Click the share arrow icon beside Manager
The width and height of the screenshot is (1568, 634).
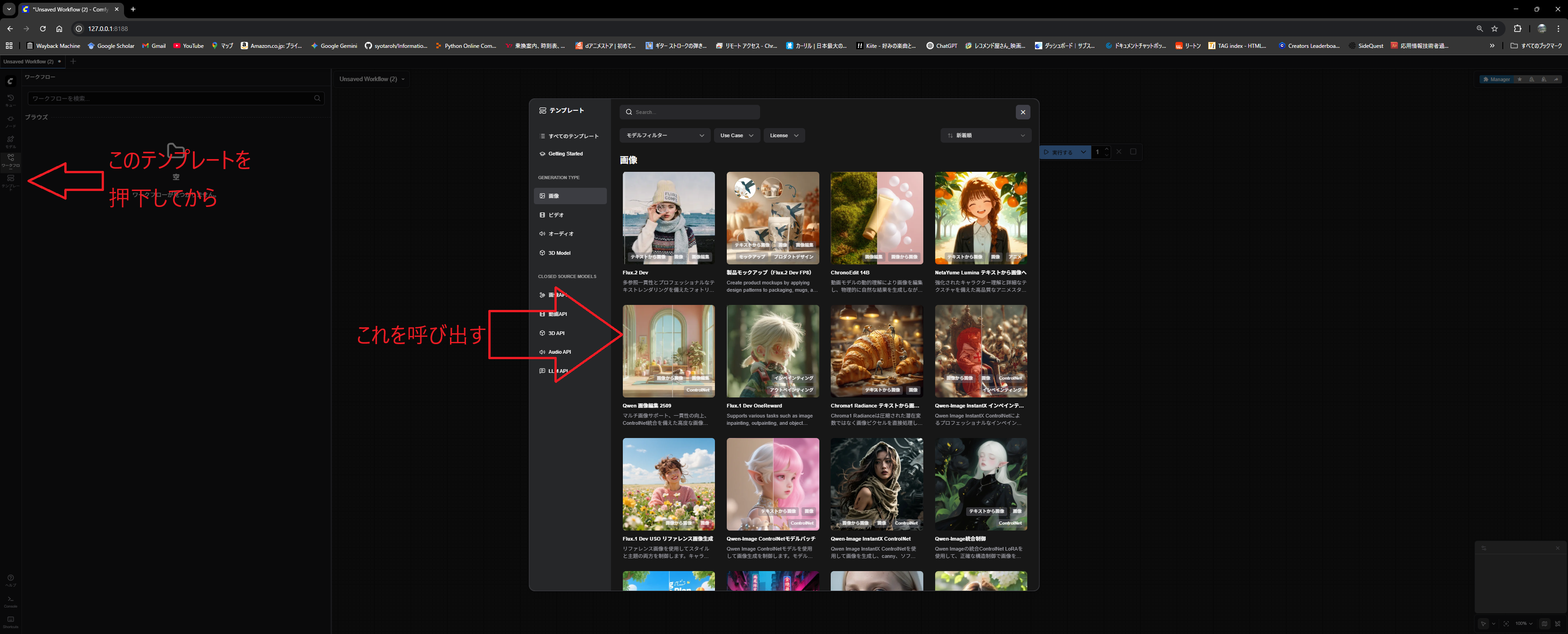pyautogui.click(x=1556, y=79)
